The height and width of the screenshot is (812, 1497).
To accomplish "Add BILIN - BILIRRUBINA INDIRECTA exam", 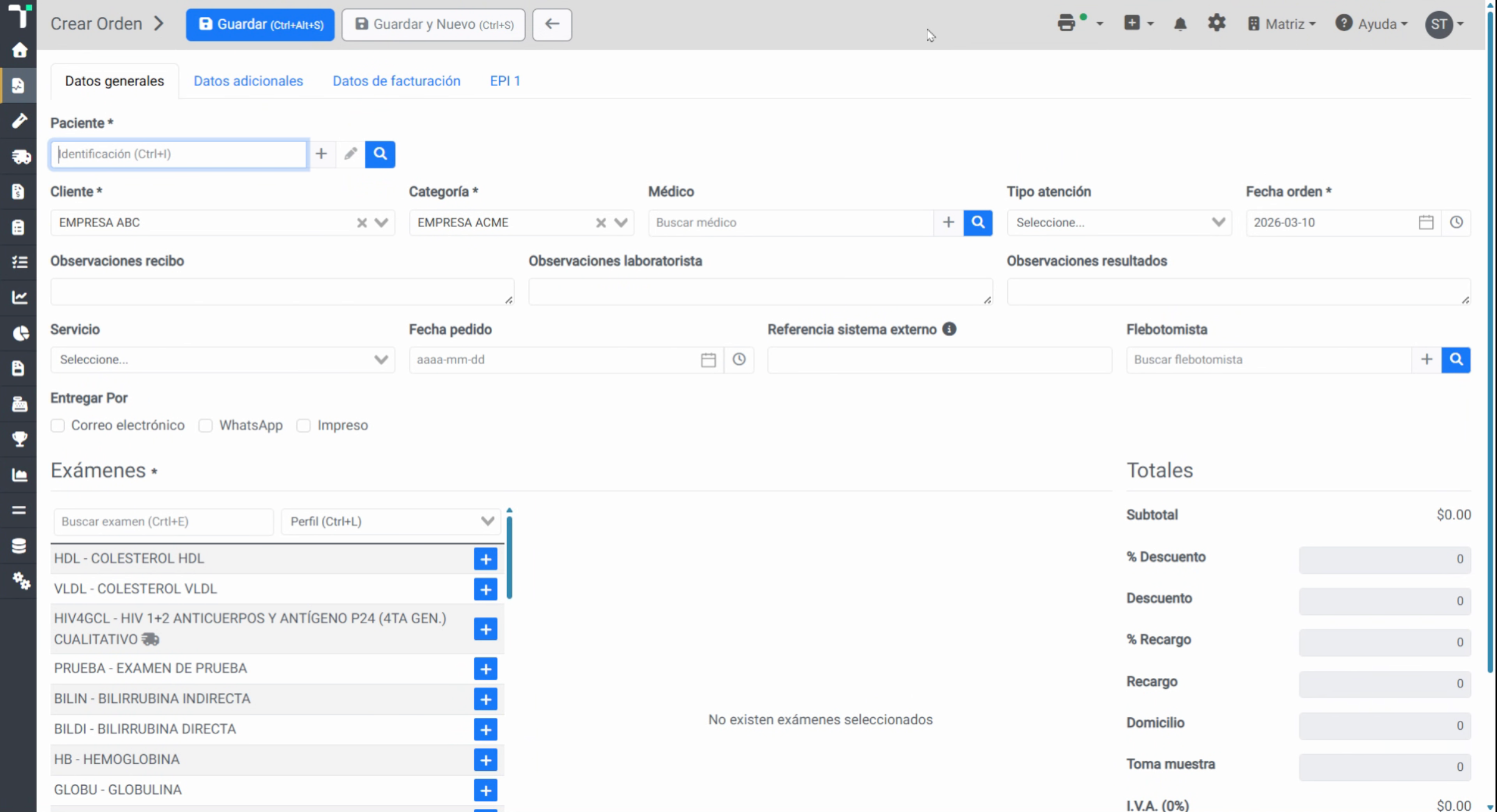I will point(485,700).
